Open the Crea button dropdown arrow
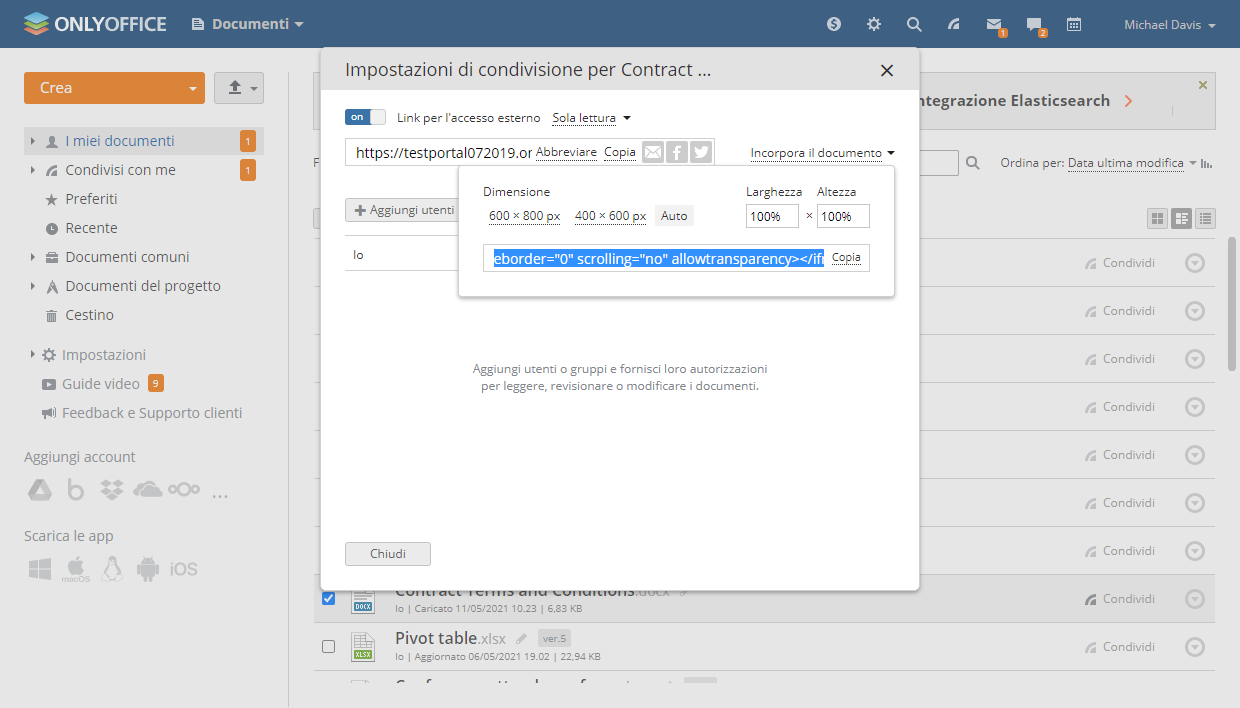 click(x=193, y=88)
